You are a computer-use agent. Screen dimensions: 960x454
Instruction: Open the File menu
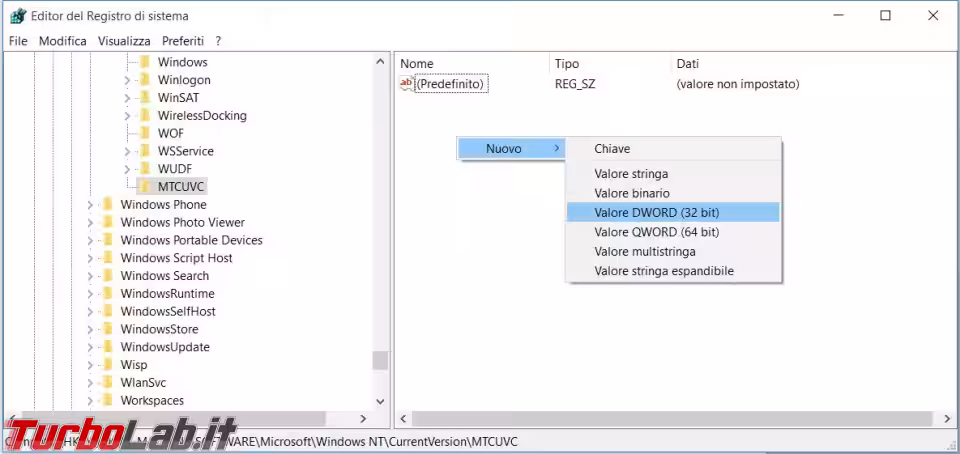(18, 41)
